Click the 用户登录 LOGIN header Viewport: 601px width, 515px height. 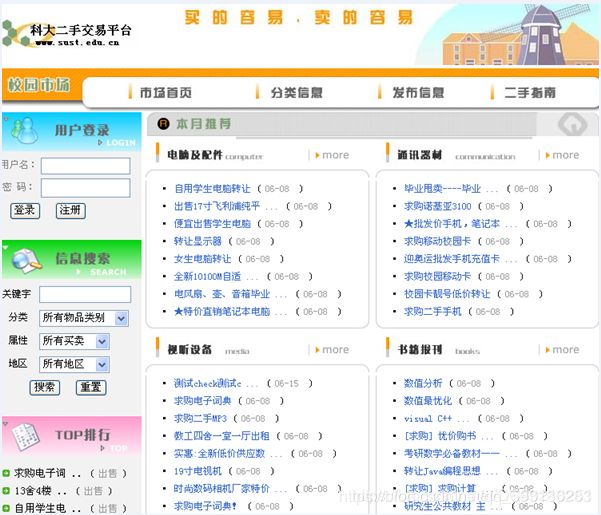(x=72, y=131)
